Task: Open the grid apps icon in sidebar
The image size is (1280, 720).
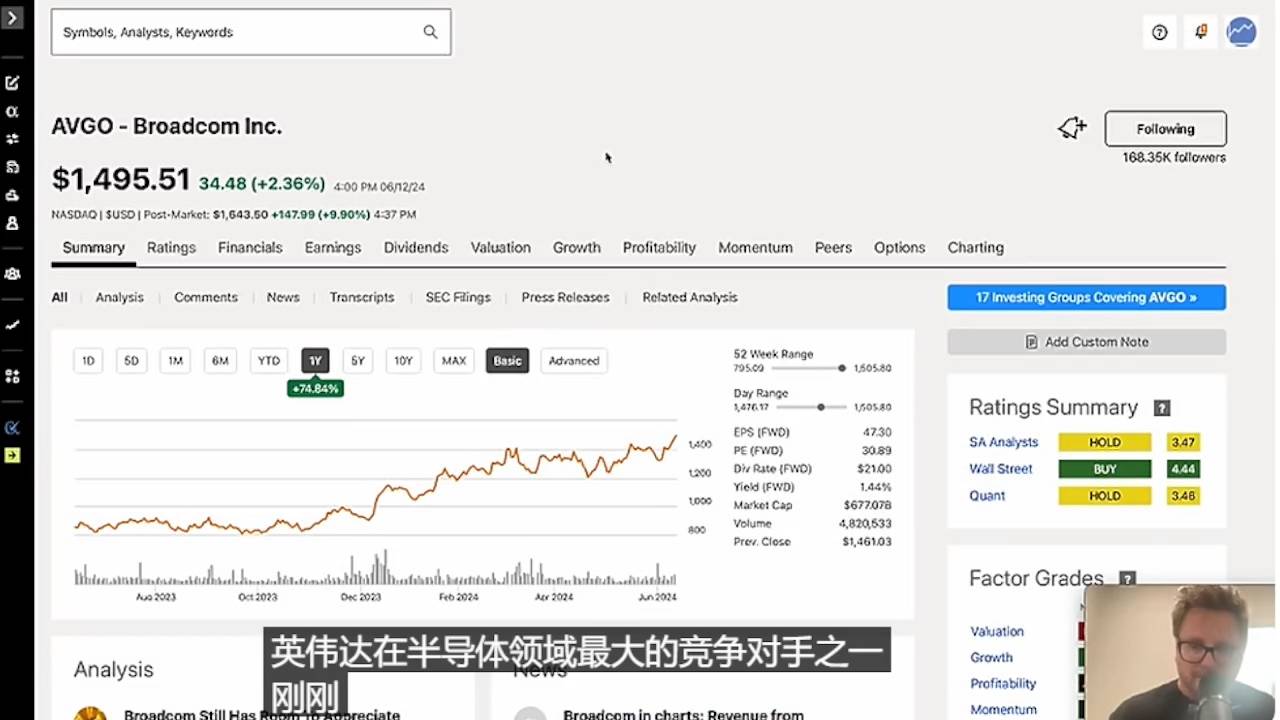Action: pyautogui.click(x=12, y=376)
